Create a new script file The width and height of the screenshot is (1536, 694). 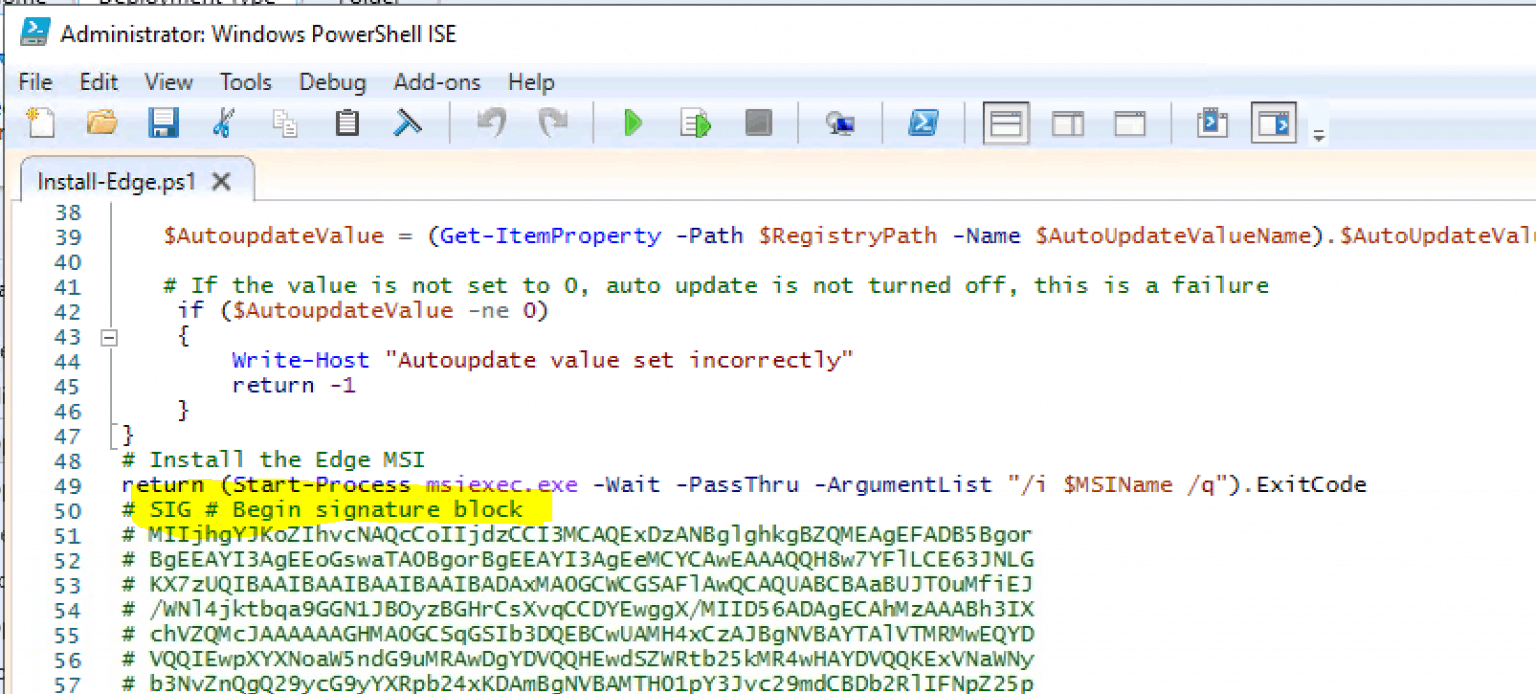click(40, 123)
